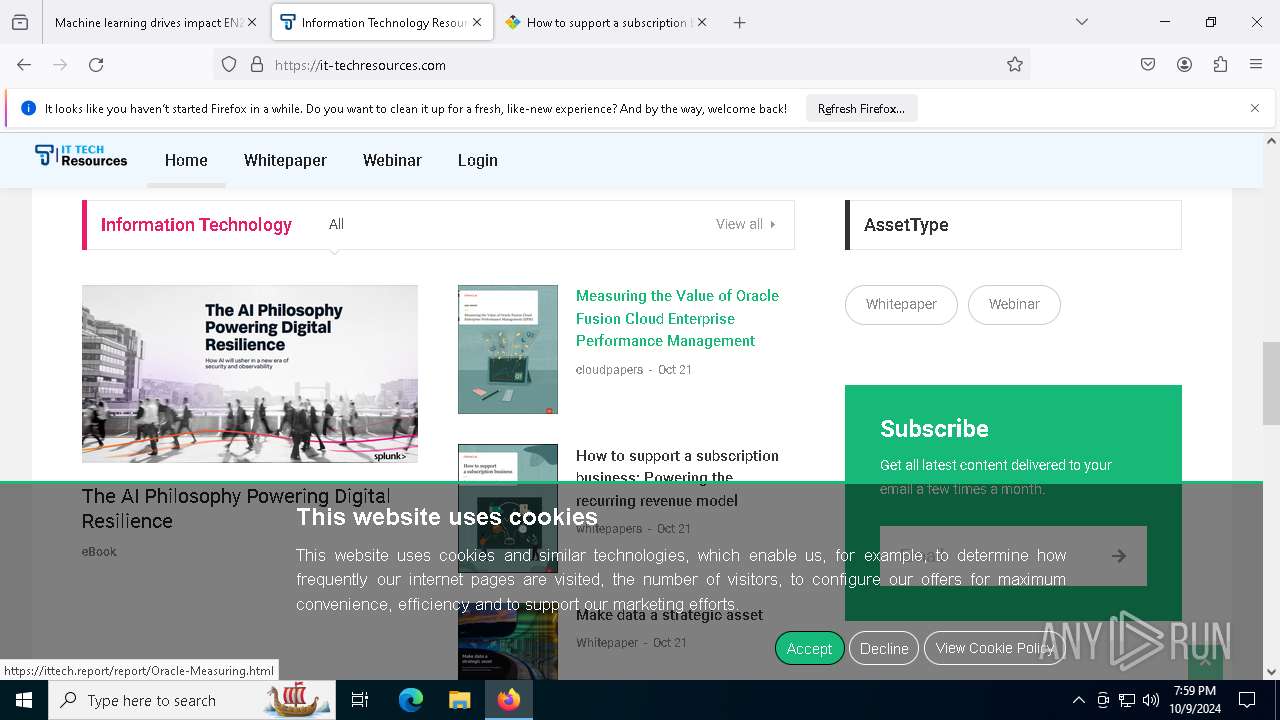
Task: Click the tracking protection shield icon
Action: pos(229,64)
